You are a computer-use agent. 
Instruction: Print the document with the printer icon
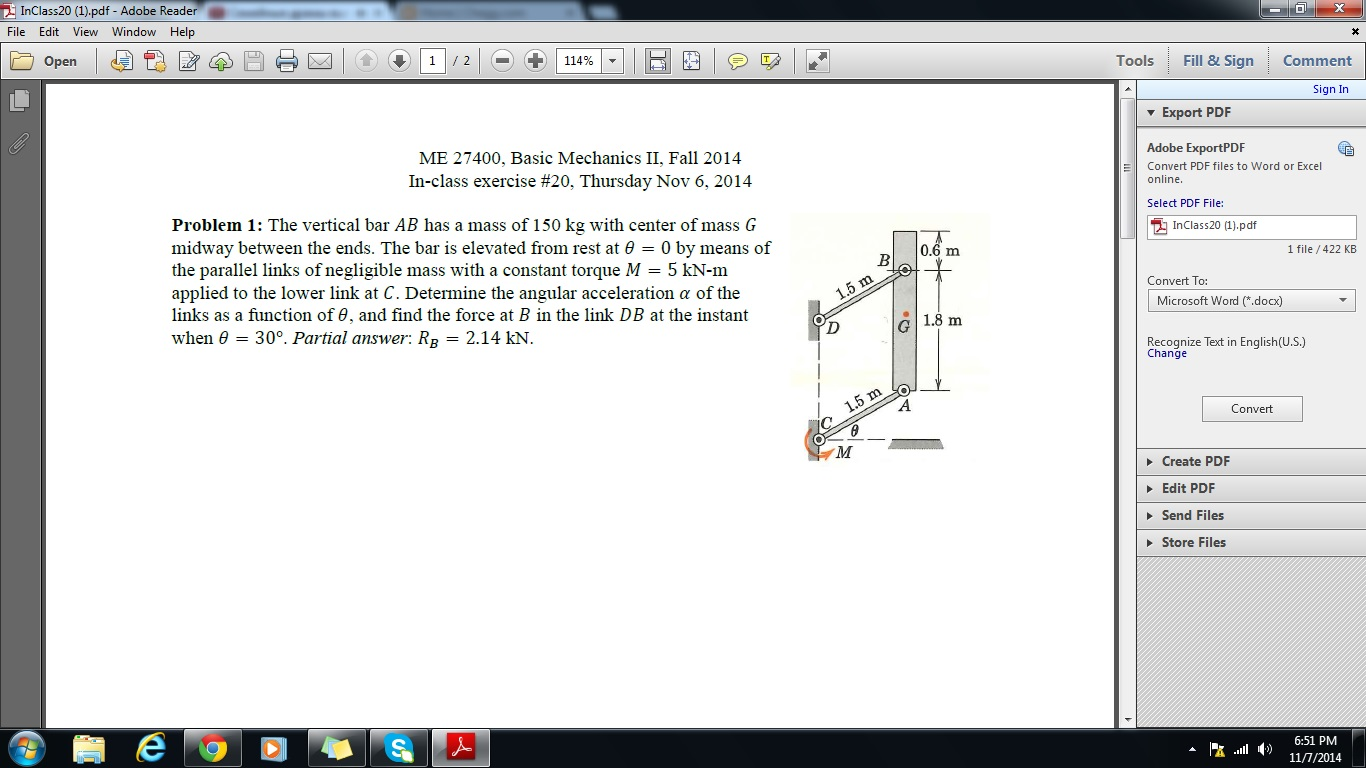click(x=287, y=61)
